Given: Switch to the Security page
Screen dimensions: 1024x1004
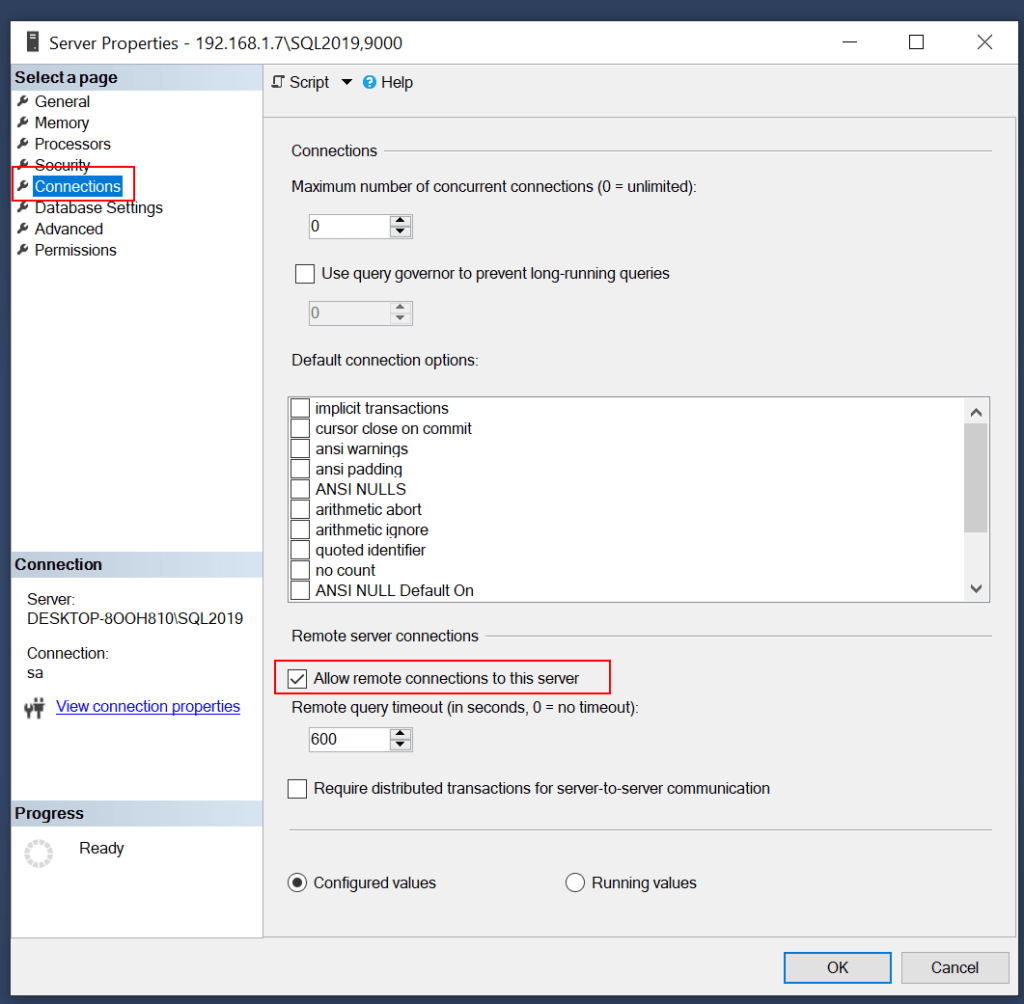Looking at the screenshot, I should 62,165.
